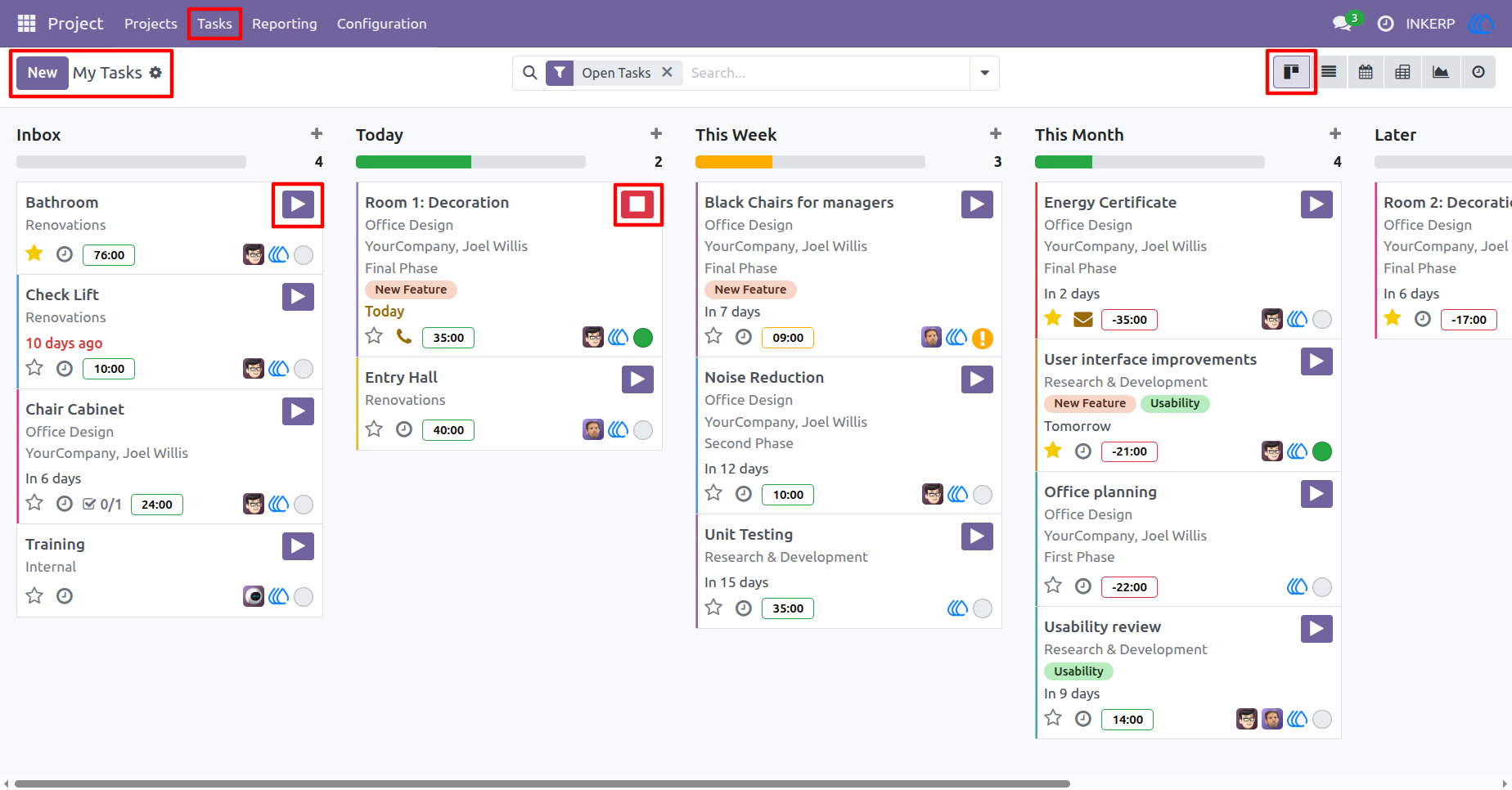Screen dimensions: 1512x790
Task: Start timer on Chair Cabinet task
Action: point(298,411)
